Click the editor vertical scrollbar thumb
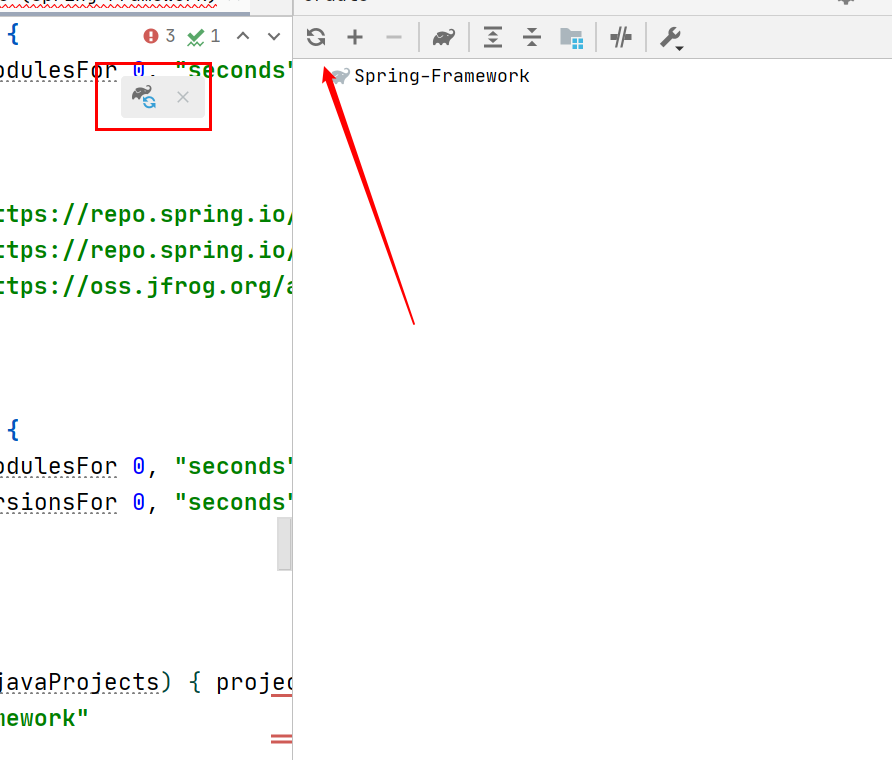The height and width of the screenshot is (760, 892). tap(284, 544)
